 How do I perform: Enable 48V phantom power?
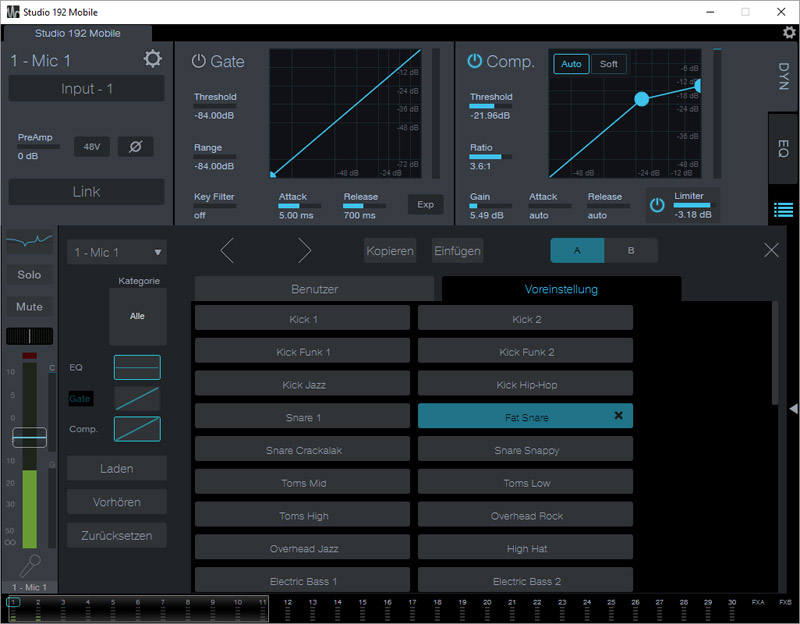[x=91, y=147]
